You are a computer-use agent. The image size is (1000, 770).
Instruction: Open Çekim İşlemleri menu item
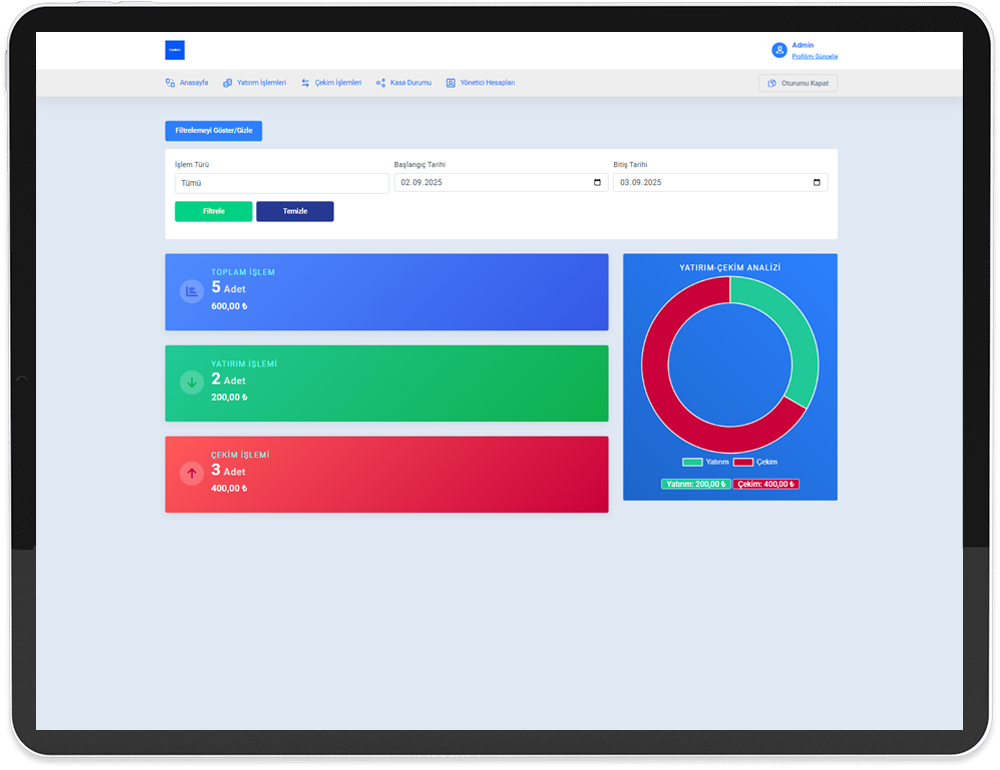click(x=332, y=83)
